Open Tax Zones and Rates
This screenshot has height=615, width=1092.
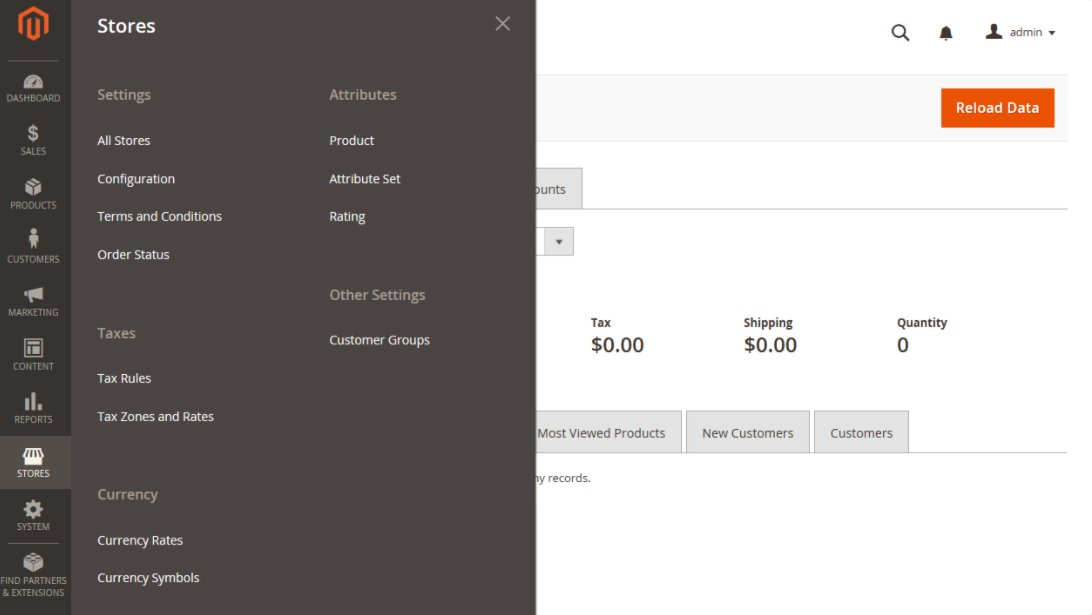click(155, 417)
